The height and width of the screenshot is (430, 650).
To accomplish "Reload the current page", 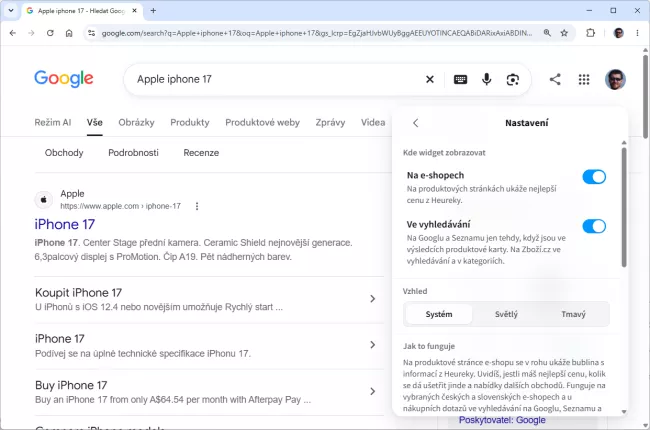I will tap(50, 33).
